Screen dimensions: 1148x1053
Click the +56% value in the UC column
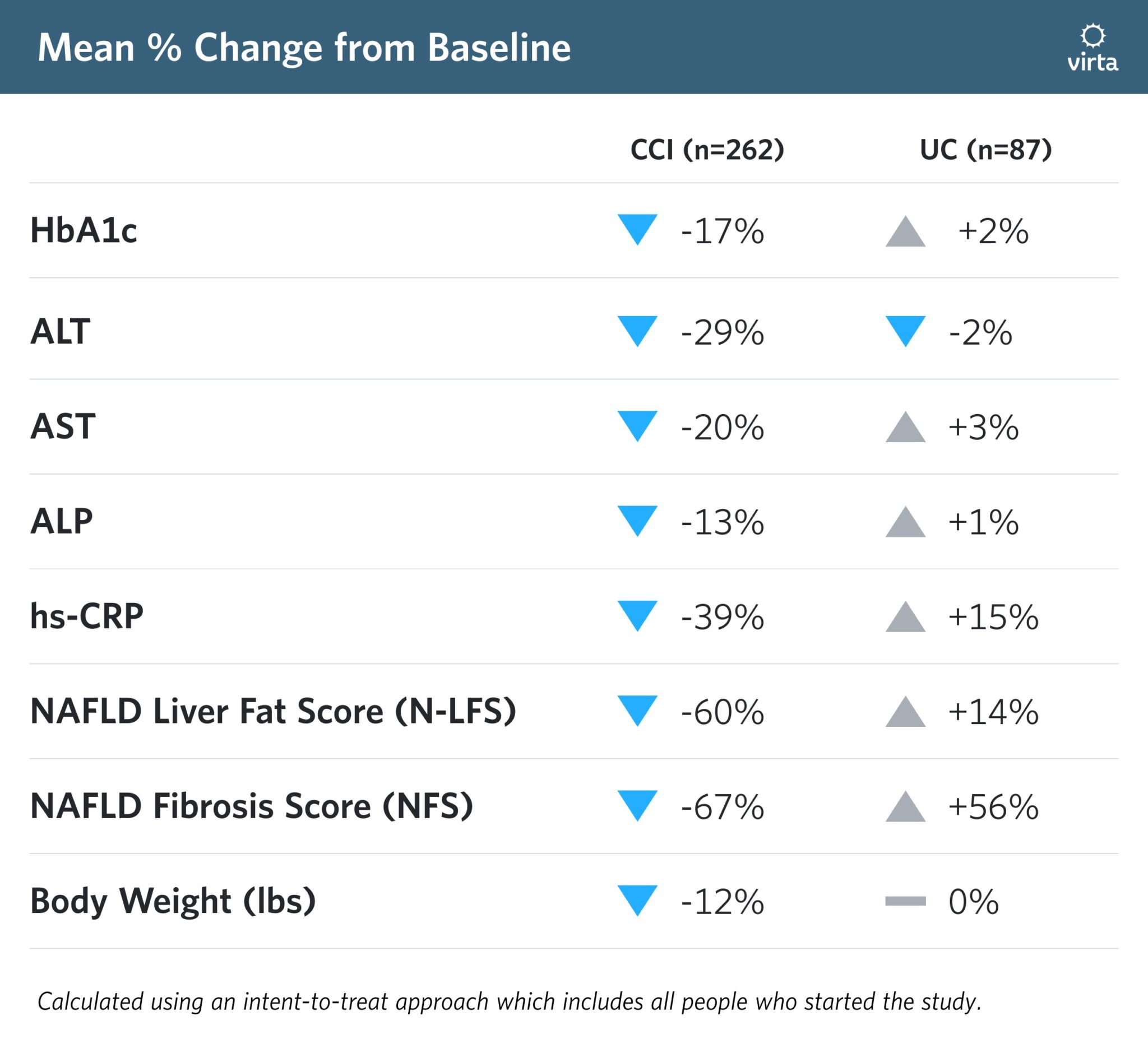993,807
